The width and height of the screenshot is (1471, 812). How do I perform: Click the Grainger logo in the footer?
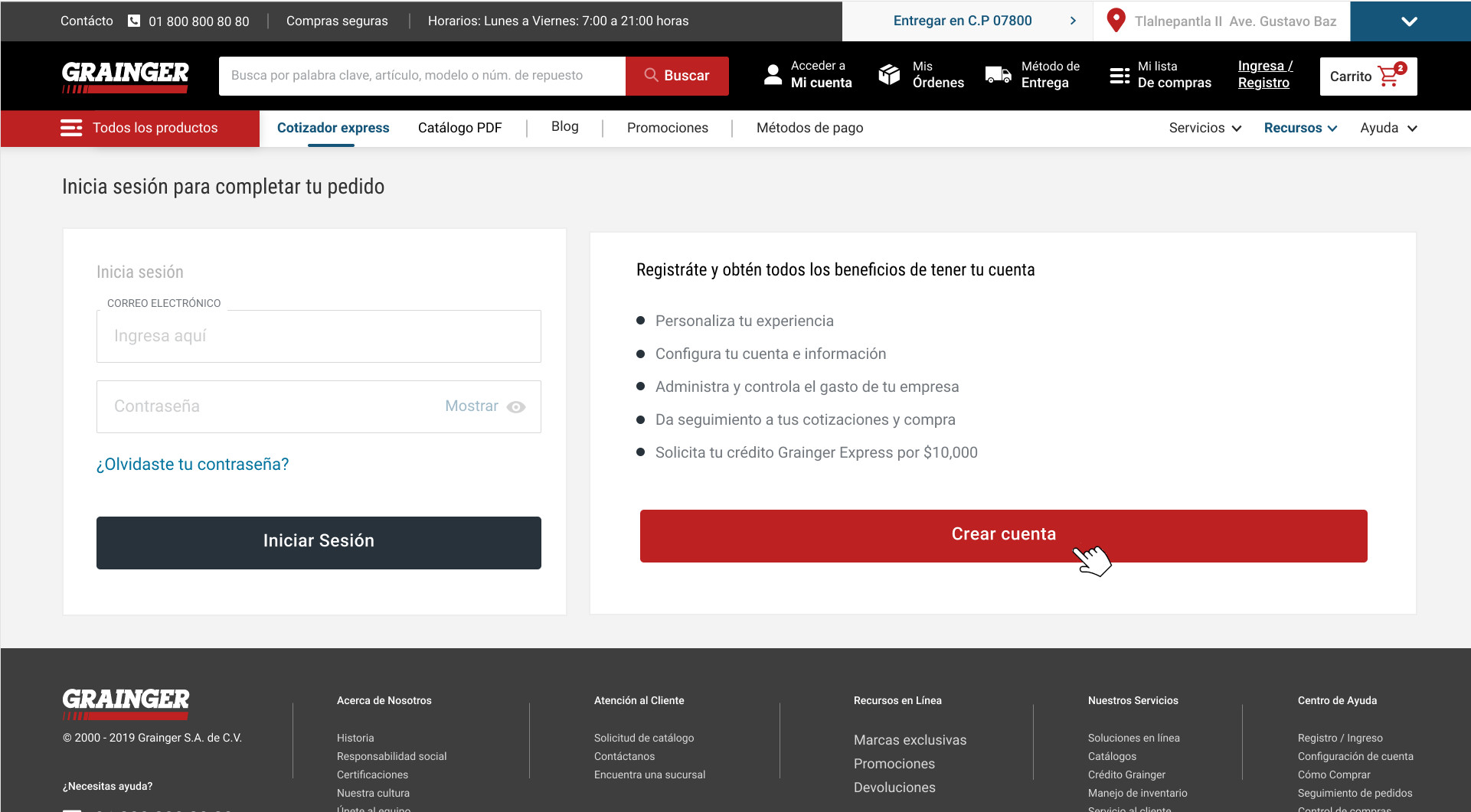126,704
